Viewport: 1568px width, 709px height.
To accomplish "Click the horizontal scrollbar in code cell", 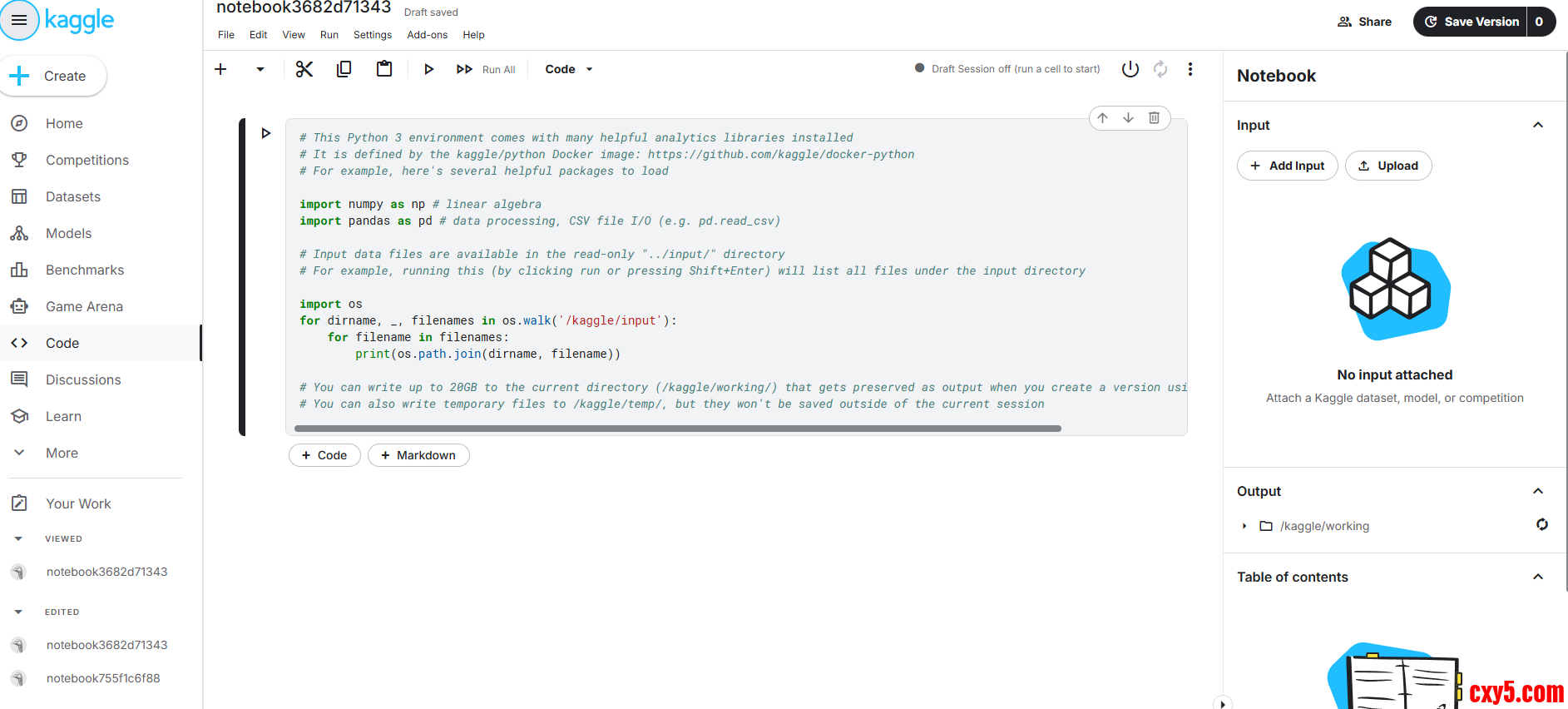I will click(677, 429).
